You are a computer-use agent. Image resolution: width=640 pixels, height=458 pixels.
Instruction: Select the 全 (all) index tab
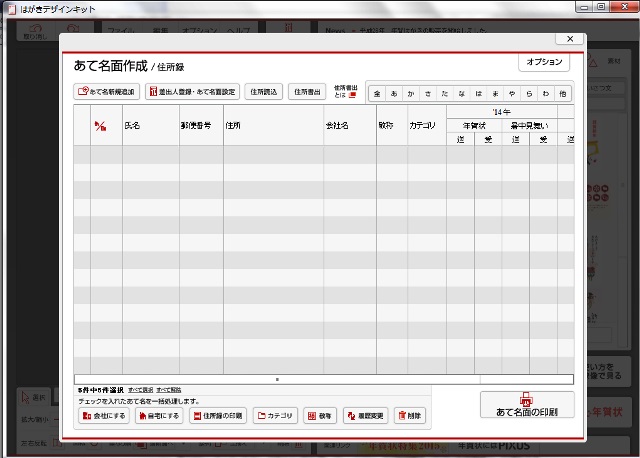[x=377, y=93]
